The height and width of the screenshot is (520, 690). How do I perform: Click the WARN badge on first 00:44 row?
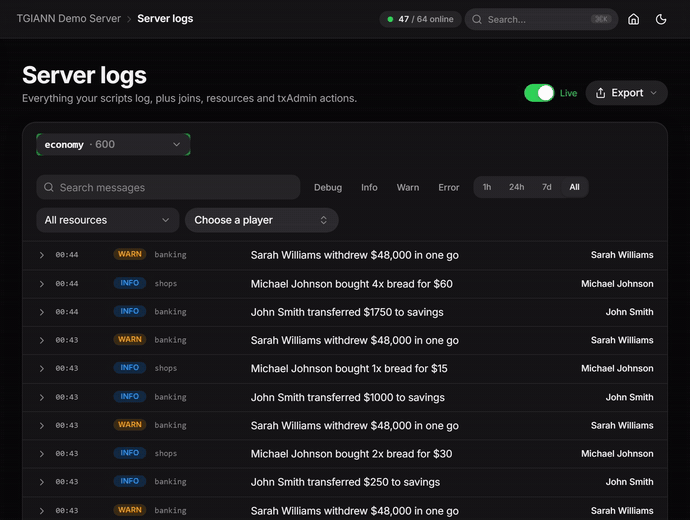pyautogui.click(x=130, y=254)
